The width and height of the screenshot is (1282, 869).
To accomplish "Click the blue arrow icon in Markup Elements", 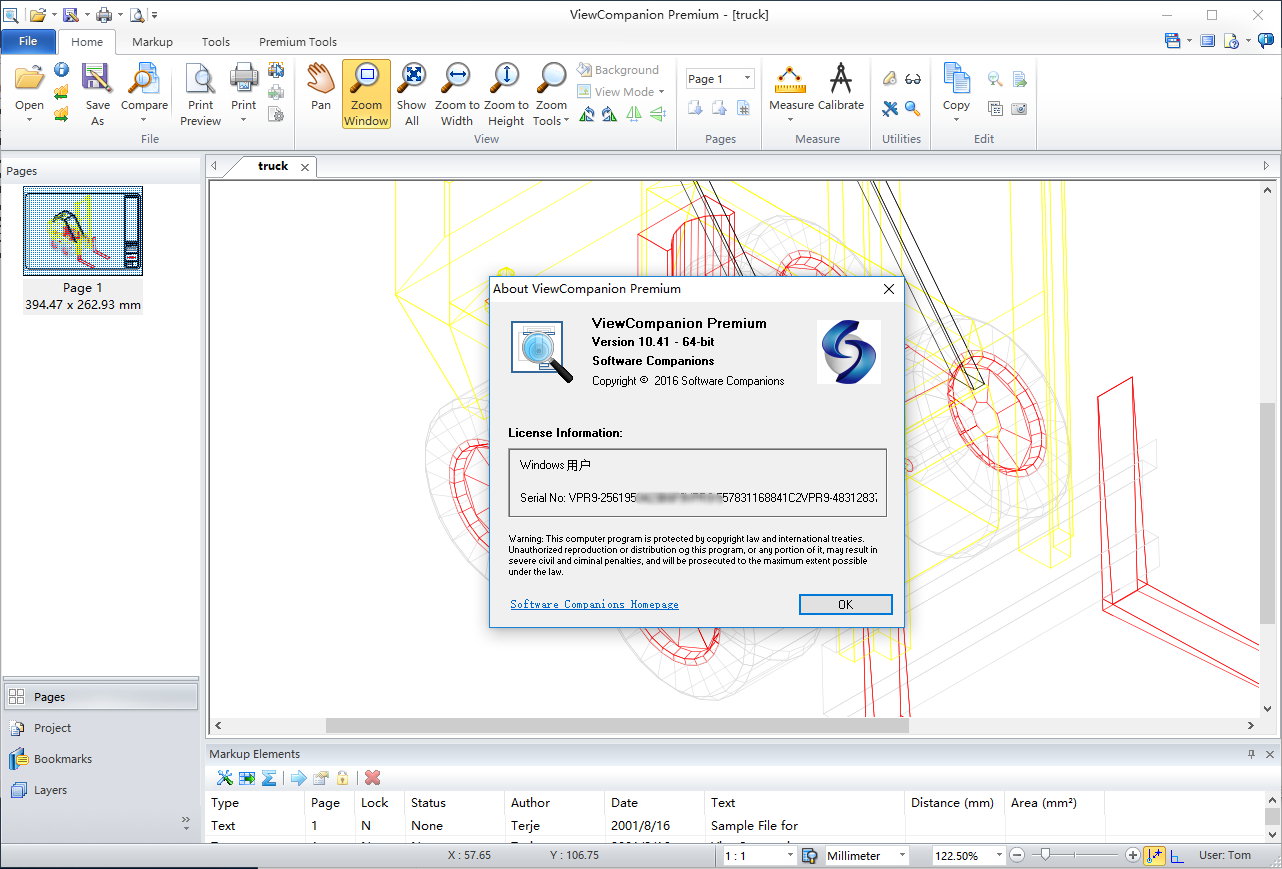I will [x=298, y=778].
